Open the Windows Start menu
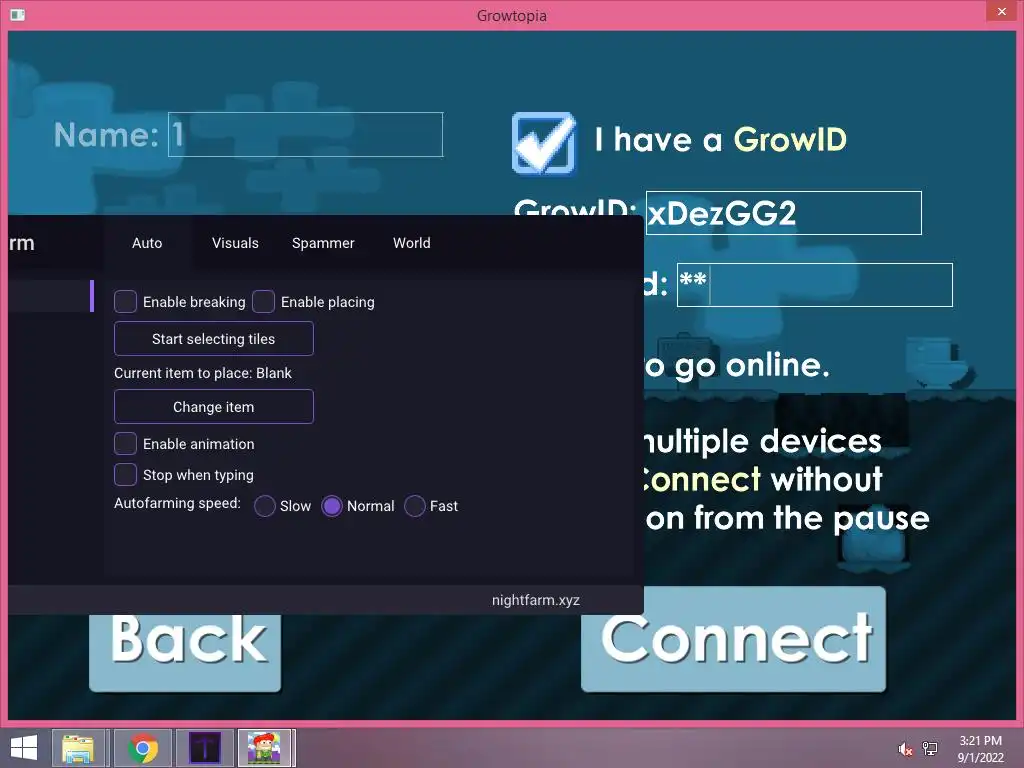Screen dimensions: 1024x768 point(24,748)
